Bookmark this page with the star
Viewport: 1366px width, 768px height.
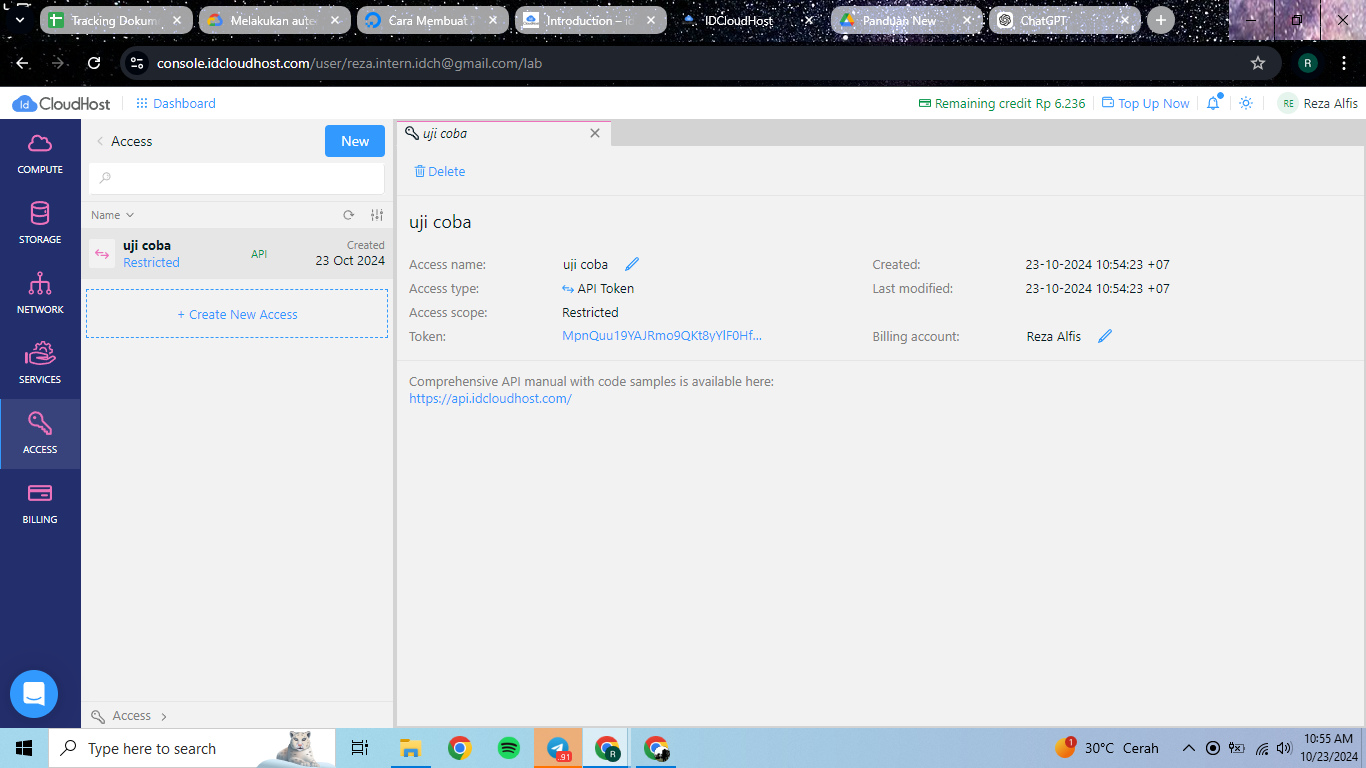1258,63
